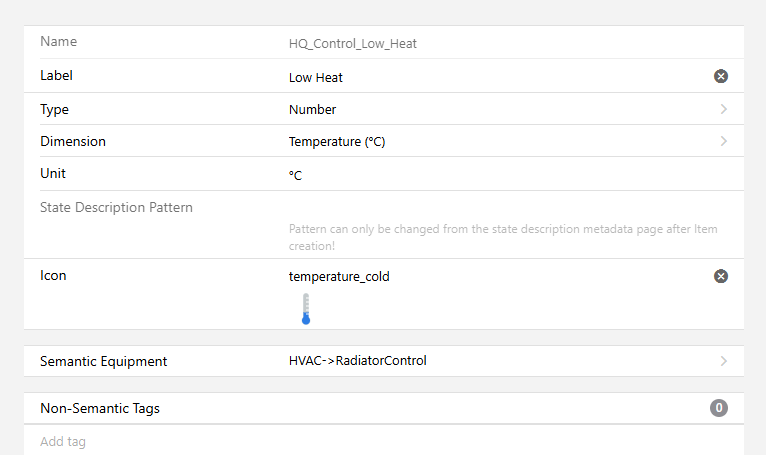Click the Semantic Equipment row label

click(x=104, y=361)
